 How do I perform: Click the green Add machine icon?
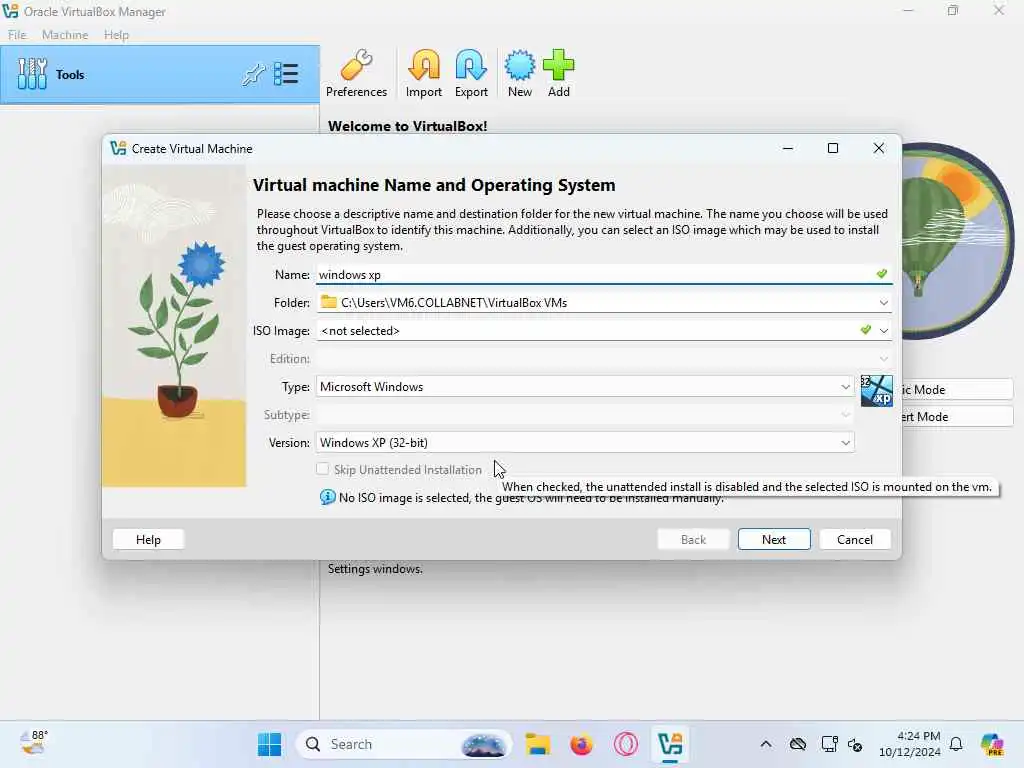pyautogui.click(x=558, y=74)
